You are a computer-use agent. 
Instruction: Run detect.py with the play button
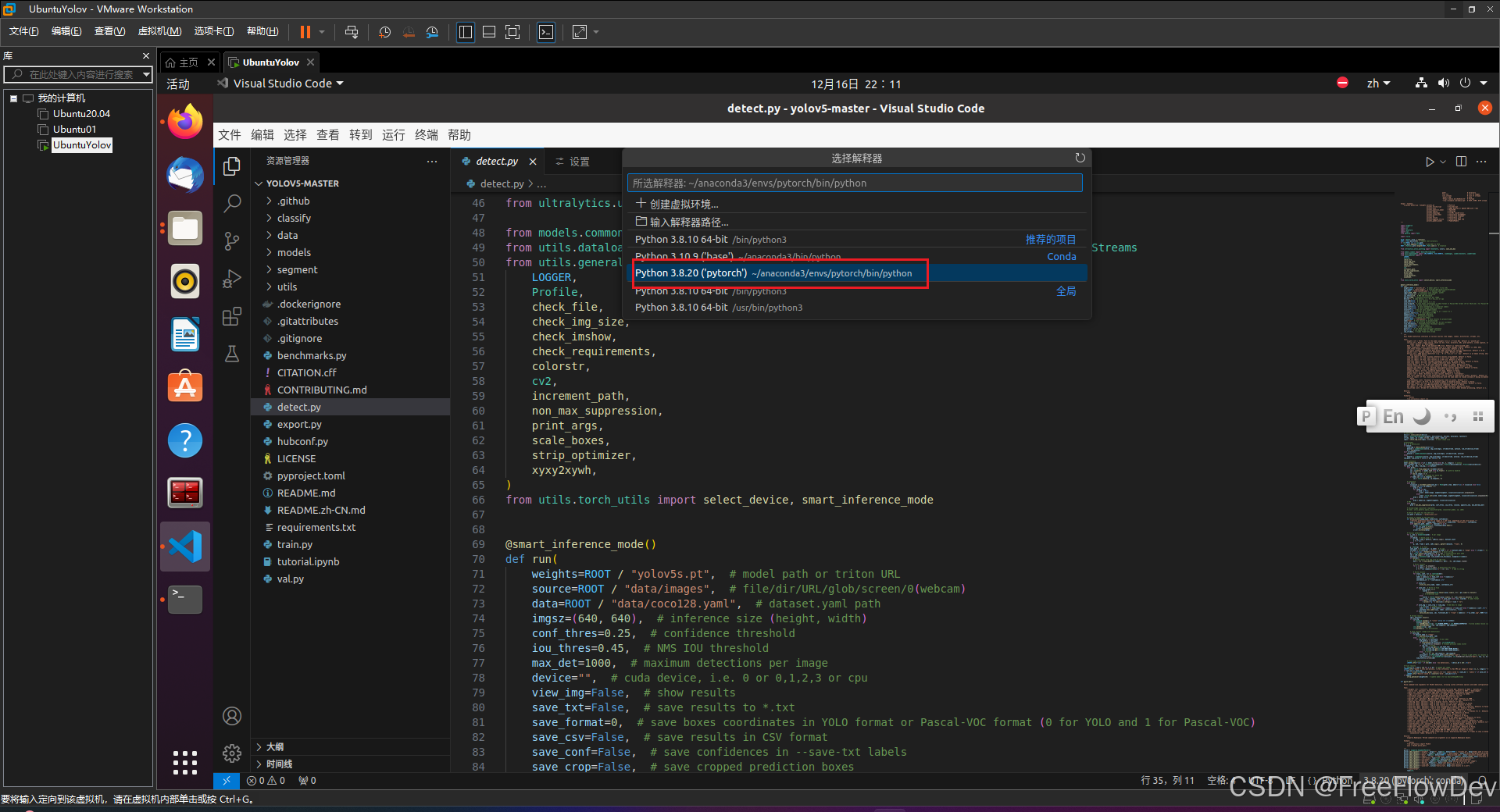click(1431, 162)
